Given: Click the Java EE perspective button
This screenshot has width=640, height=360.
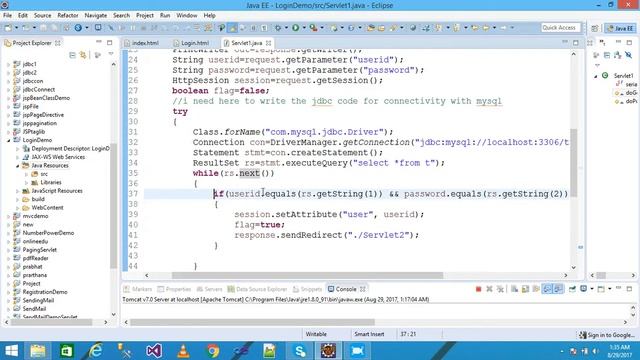Looking at the screenshot, I should [x=620, y=28].
